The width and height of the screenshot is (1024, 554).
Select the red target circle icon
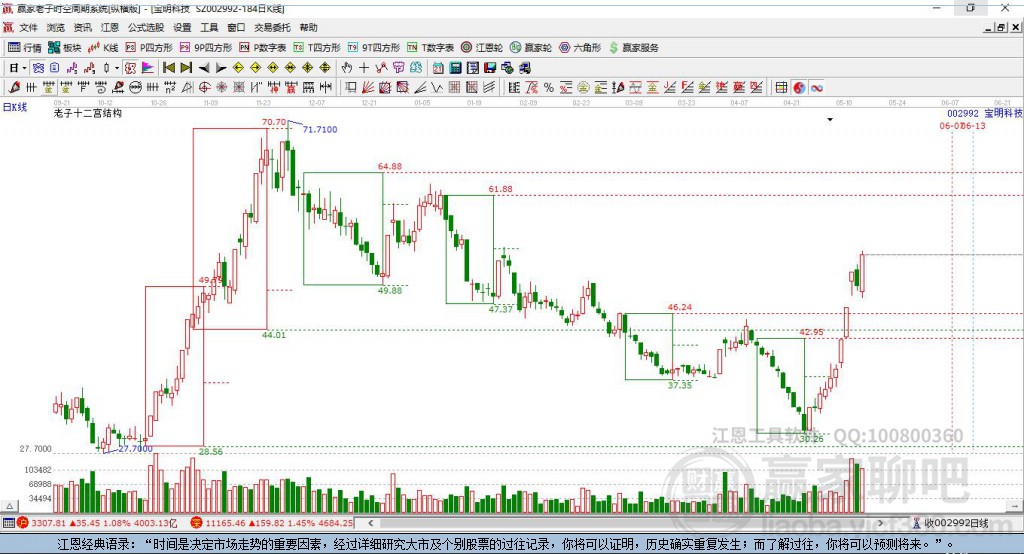tap(204, 88)
